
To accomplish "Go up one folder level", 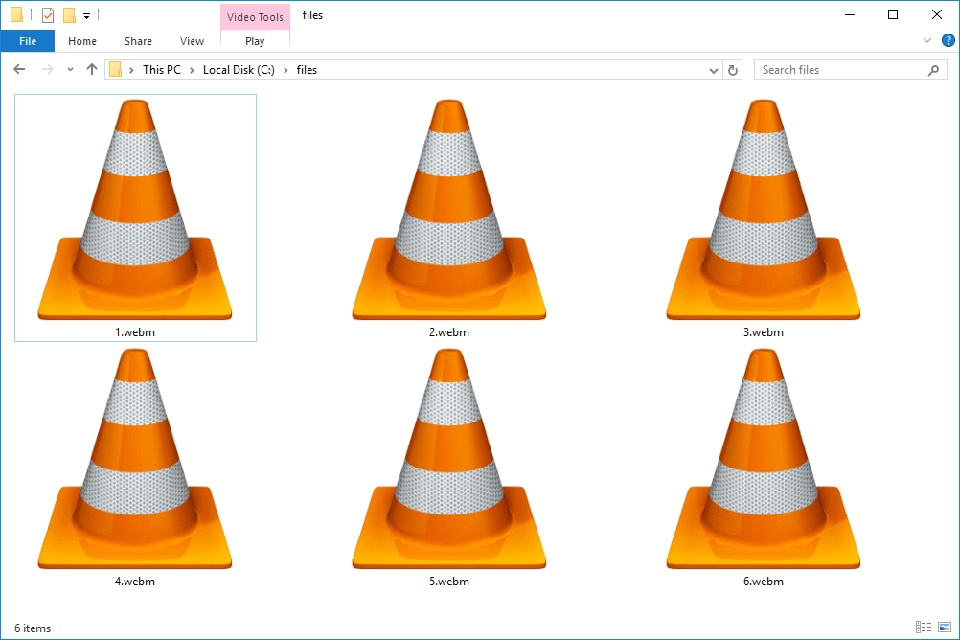I will (x=92, y=69).
